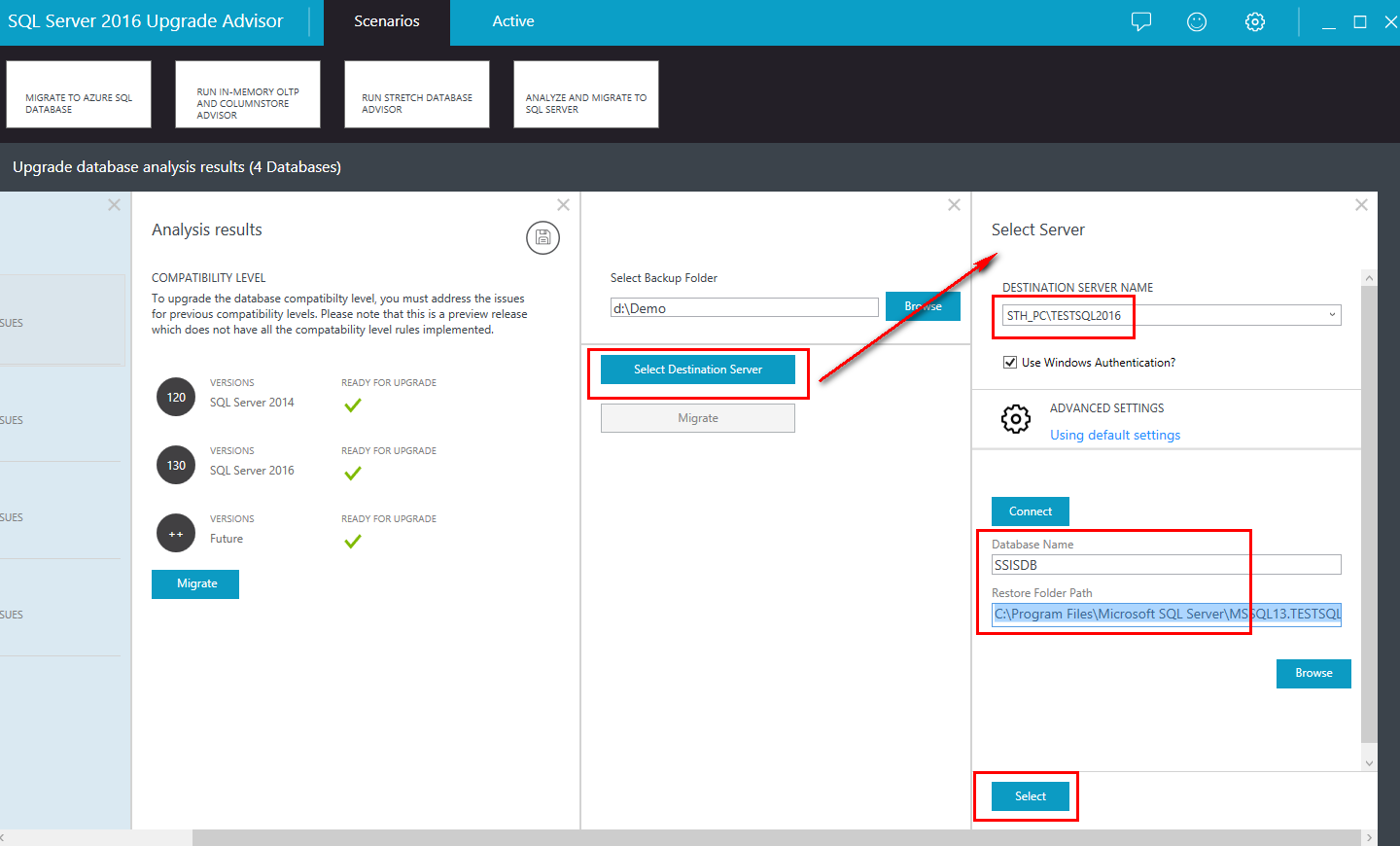Click ADVANCED SETTINGS label

tap(1106, 408)
